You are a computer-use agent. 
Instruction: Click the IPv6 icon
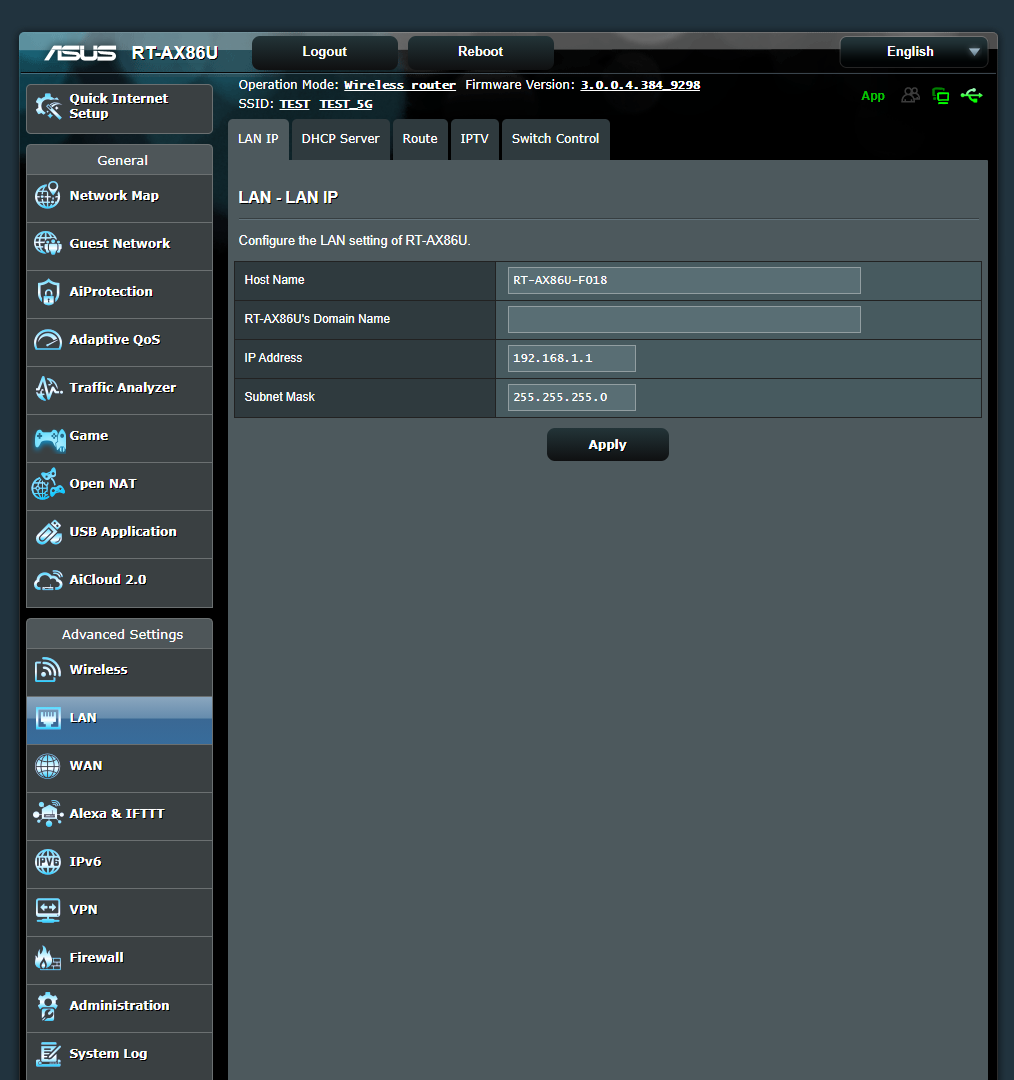tap(48, 862)
